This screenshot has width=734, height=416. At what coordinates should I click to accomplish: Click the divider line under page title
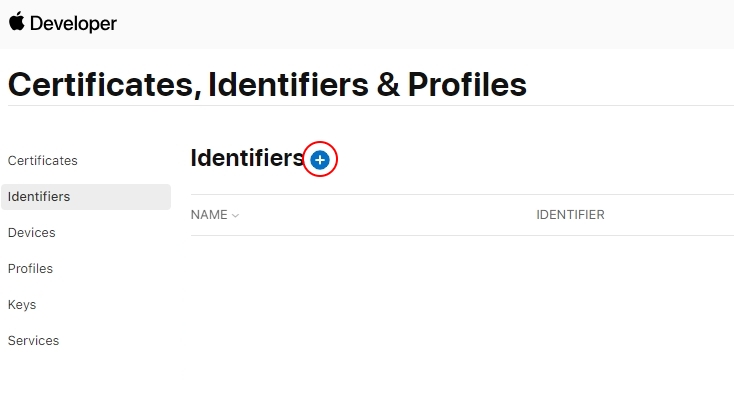coord(371,106)
